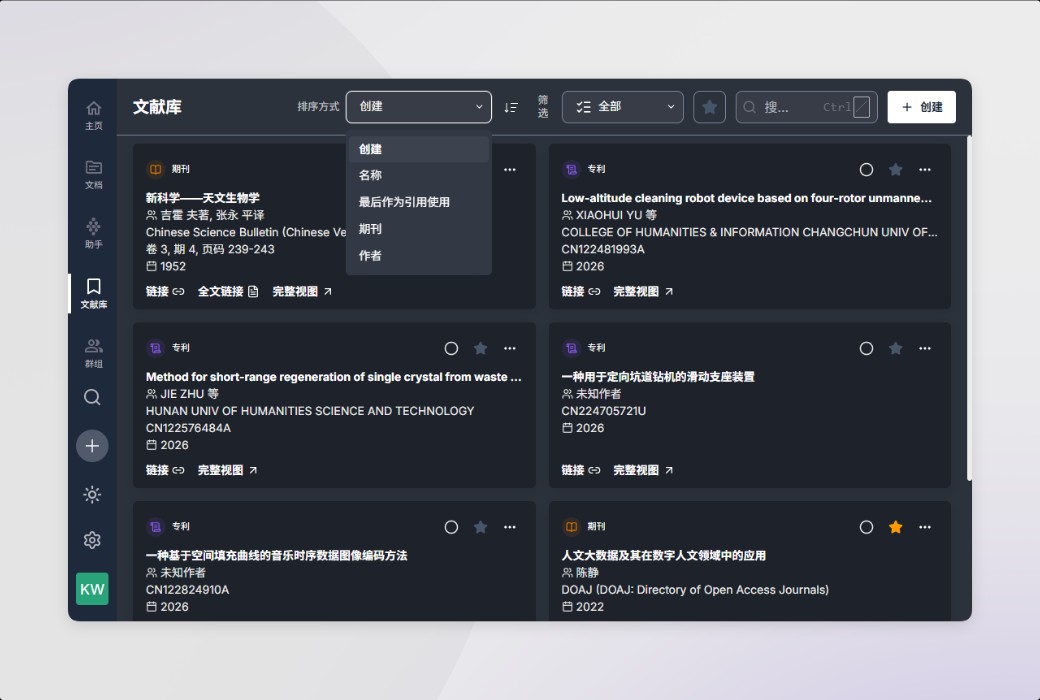Select the circle on 人文大数据 card
1040x700 pixels.
click(x=866, y=527)
